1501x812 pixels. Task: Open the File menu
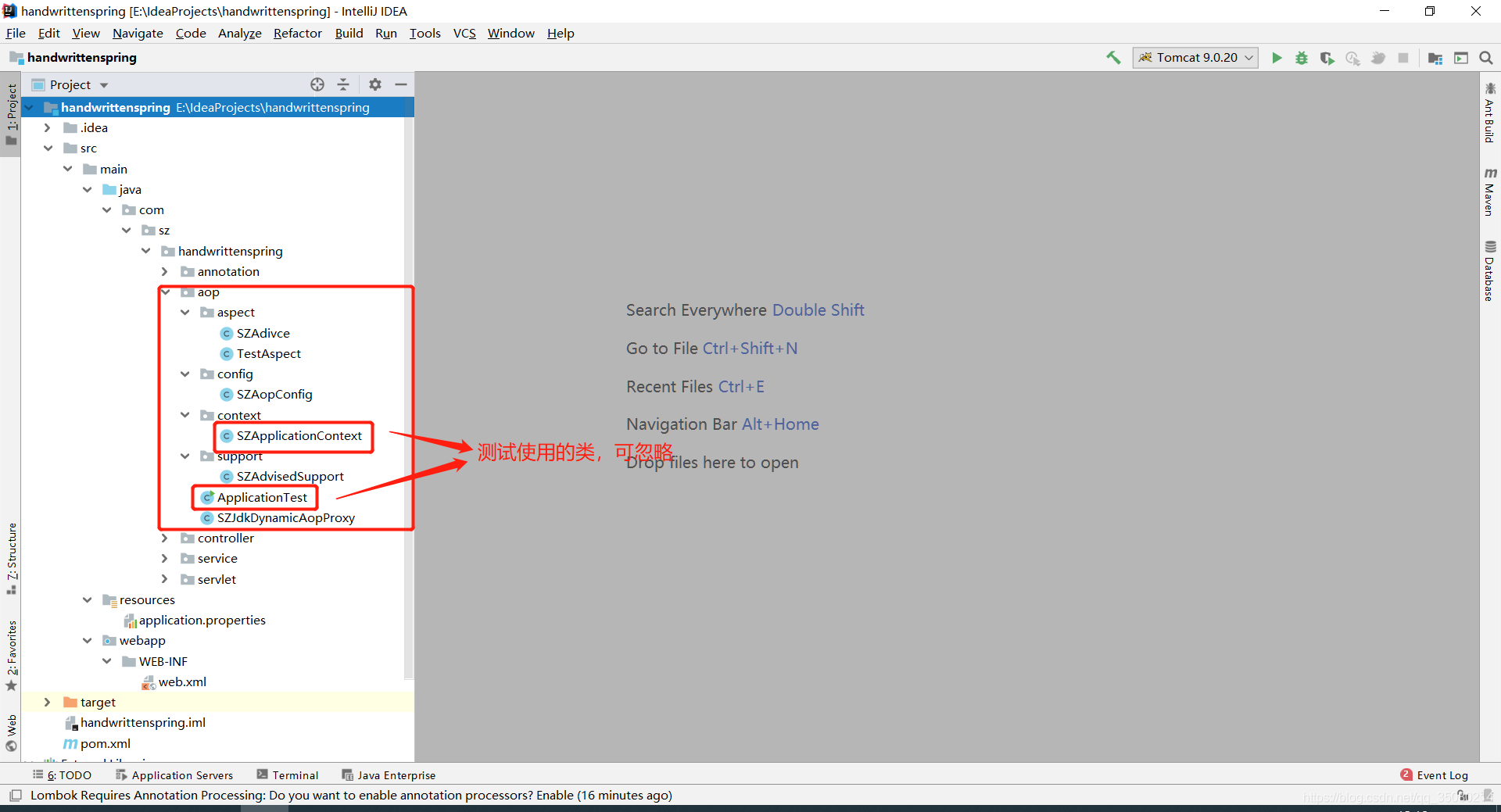(16, 33)
